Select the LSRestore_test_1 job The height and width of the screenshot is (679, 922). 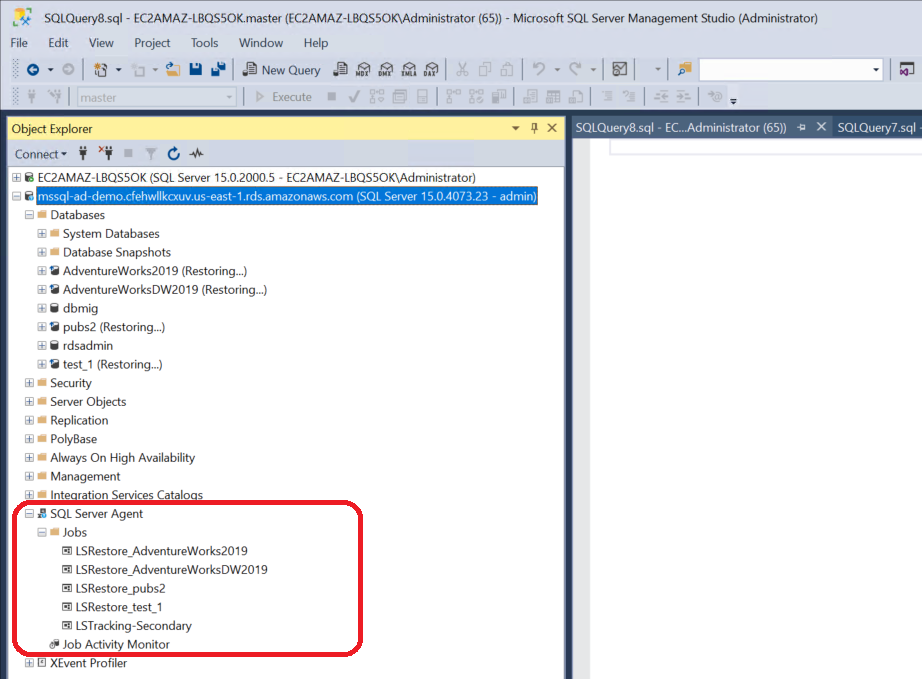click(119, 607)
